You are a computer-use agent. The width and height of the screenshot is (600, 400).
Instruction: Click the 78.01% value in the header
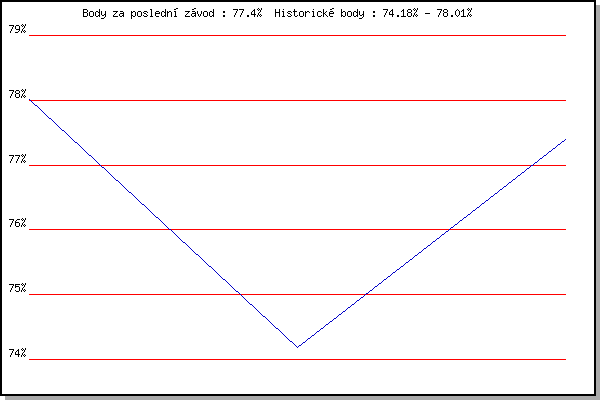(x=454, y=13)
